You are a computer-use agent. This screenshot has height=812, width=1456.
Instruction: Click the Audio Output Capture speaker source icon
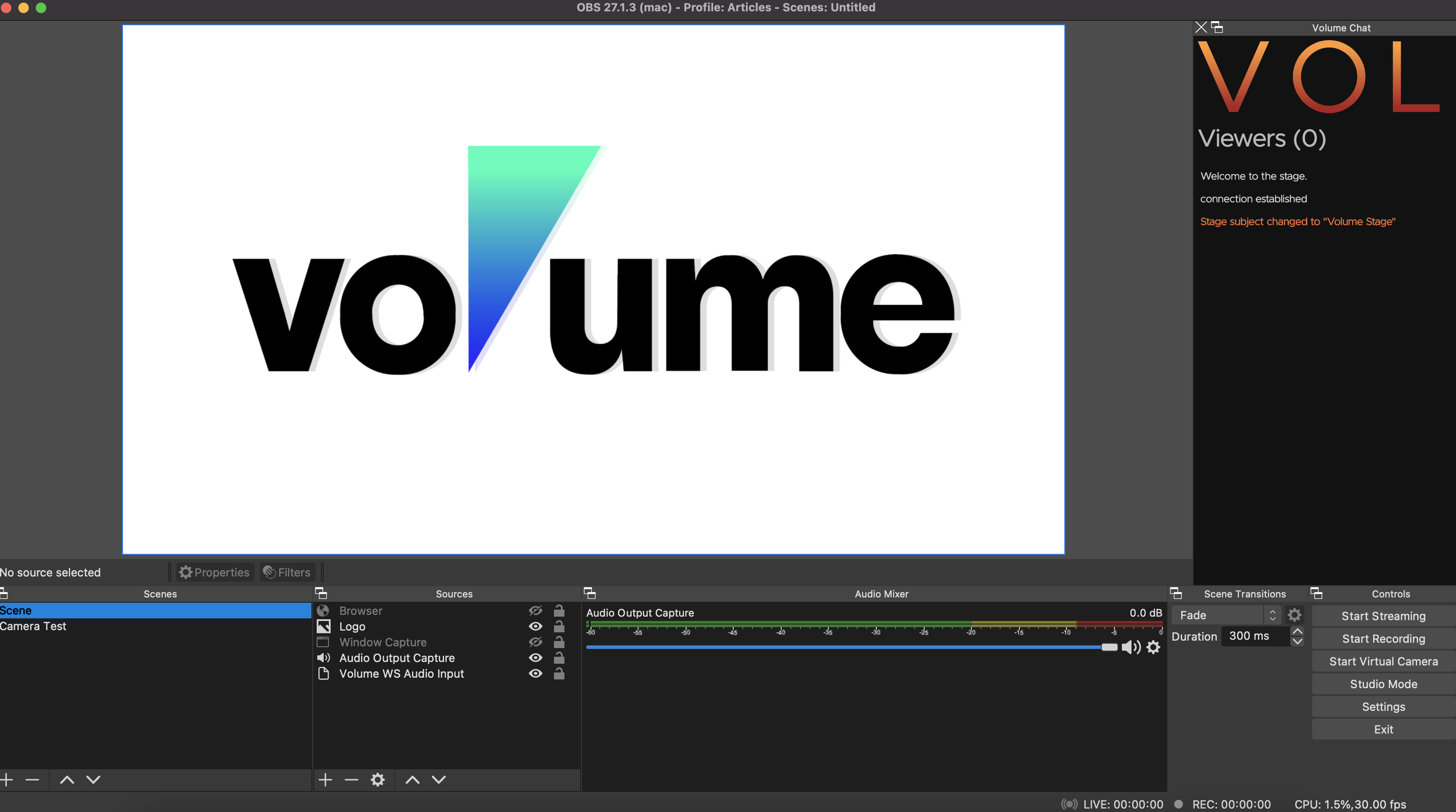[323, 658]
